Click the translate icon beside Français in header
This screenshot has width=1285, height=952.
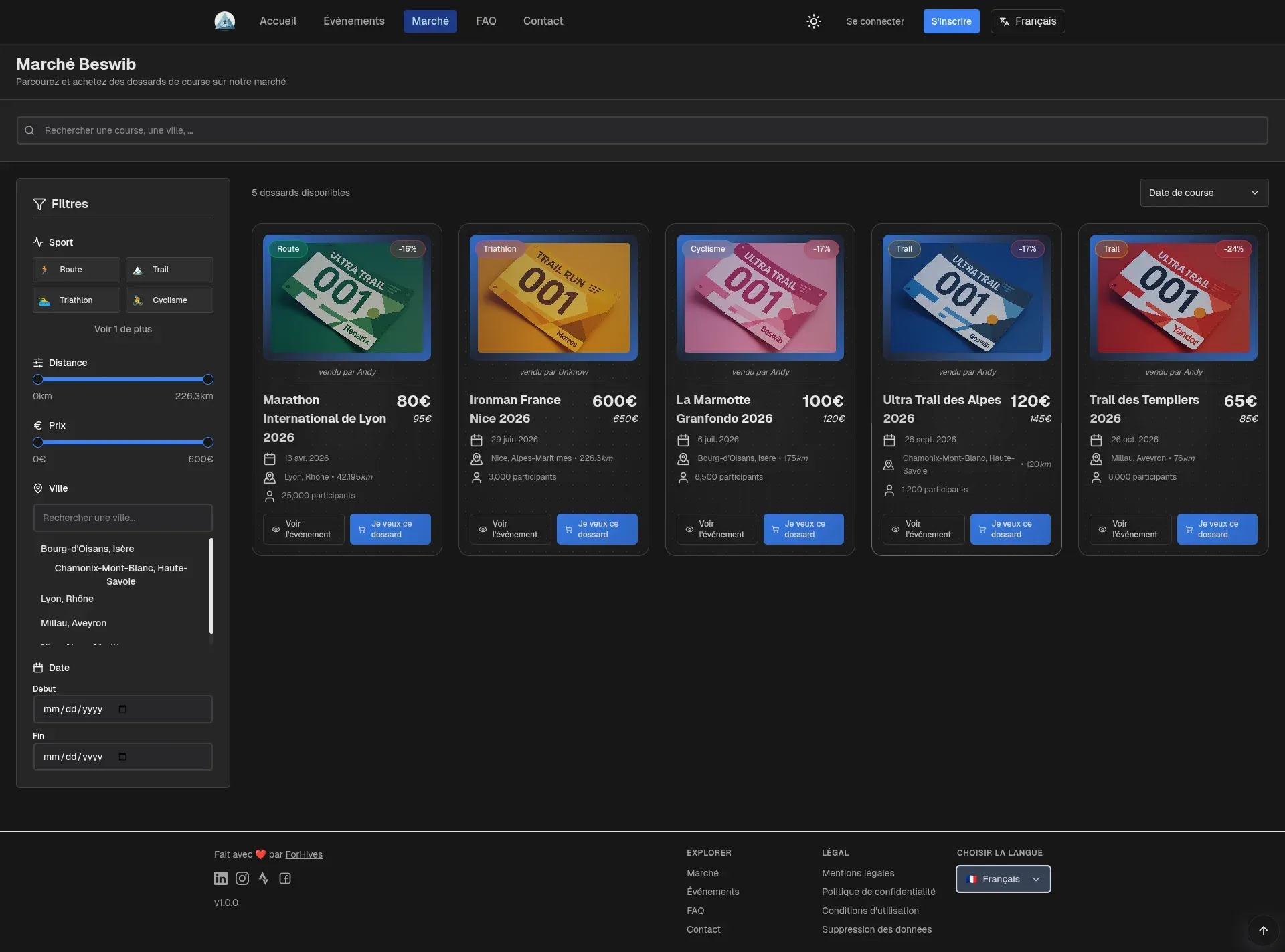[x=1005, y=21]
